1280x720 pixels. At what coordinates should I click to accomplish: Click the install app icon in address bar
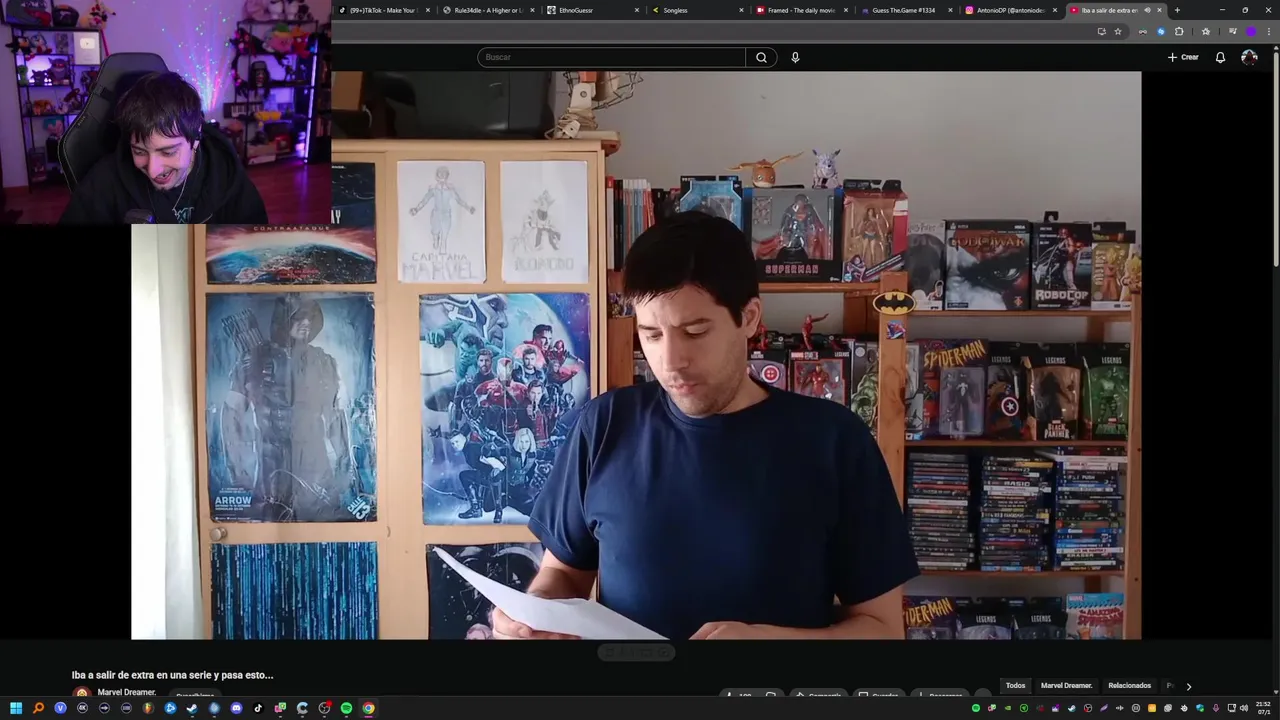(1101, 31)
